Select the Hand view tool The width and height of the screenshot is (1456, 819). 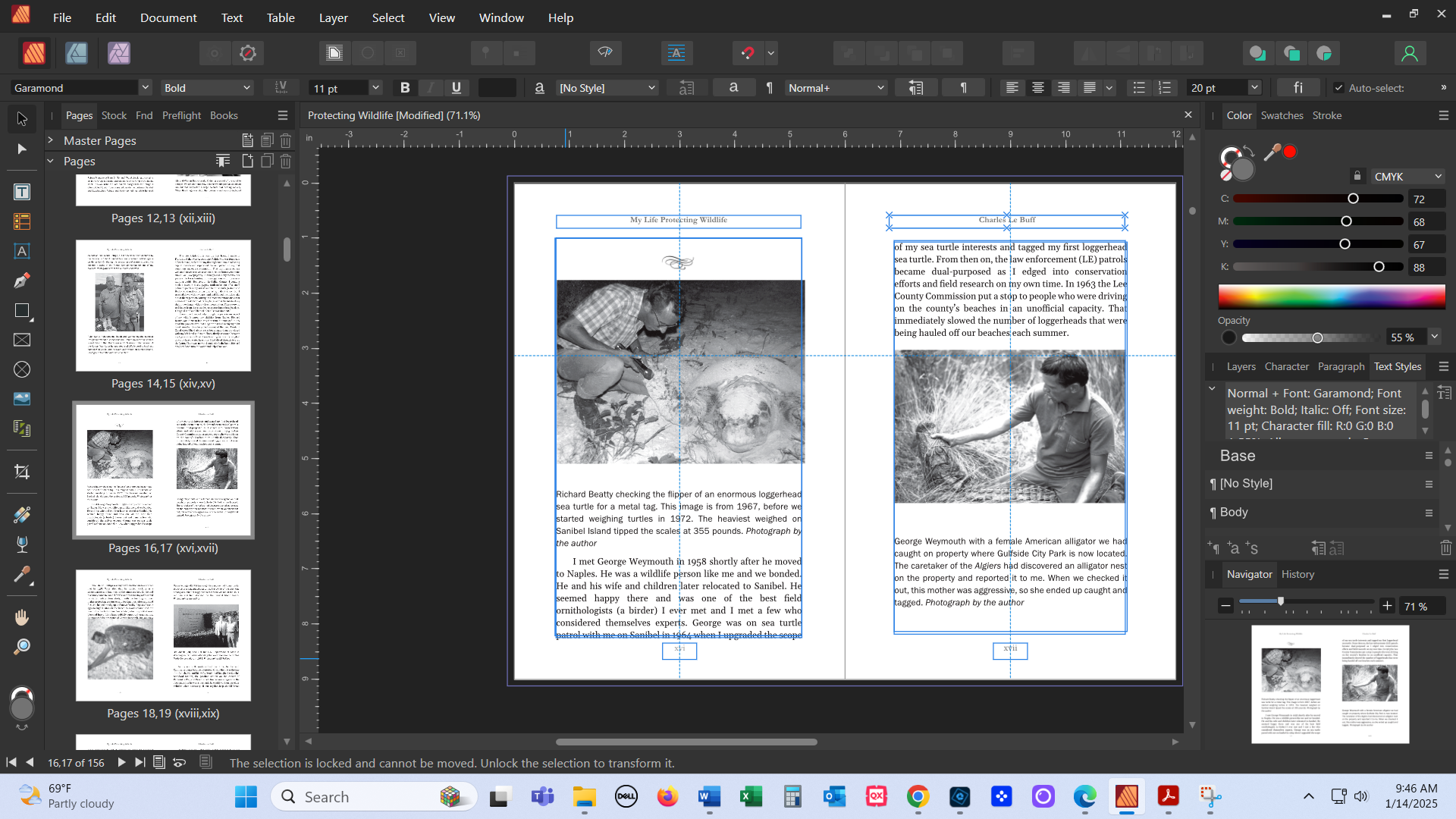click(x=22, y=617)
